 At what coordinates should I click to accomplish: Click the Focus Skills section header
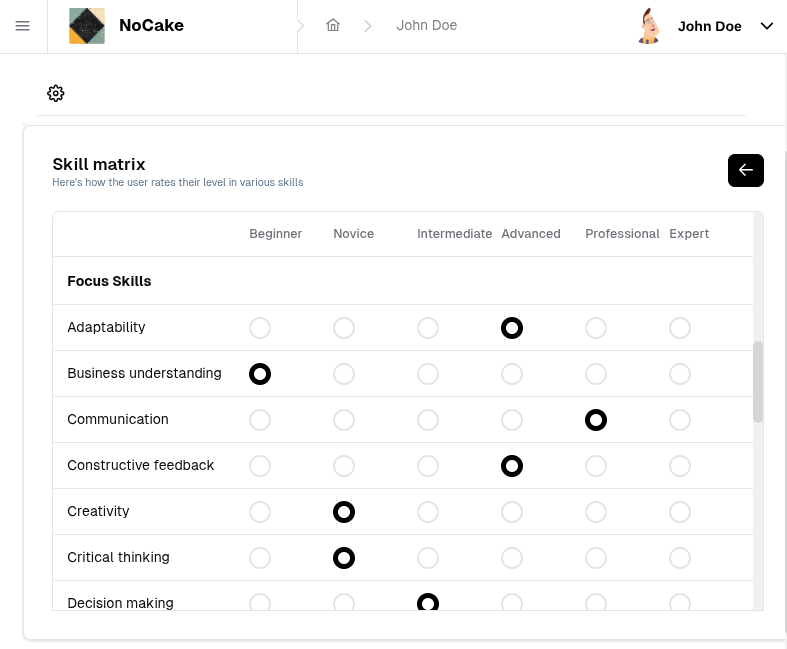point(109,281)
